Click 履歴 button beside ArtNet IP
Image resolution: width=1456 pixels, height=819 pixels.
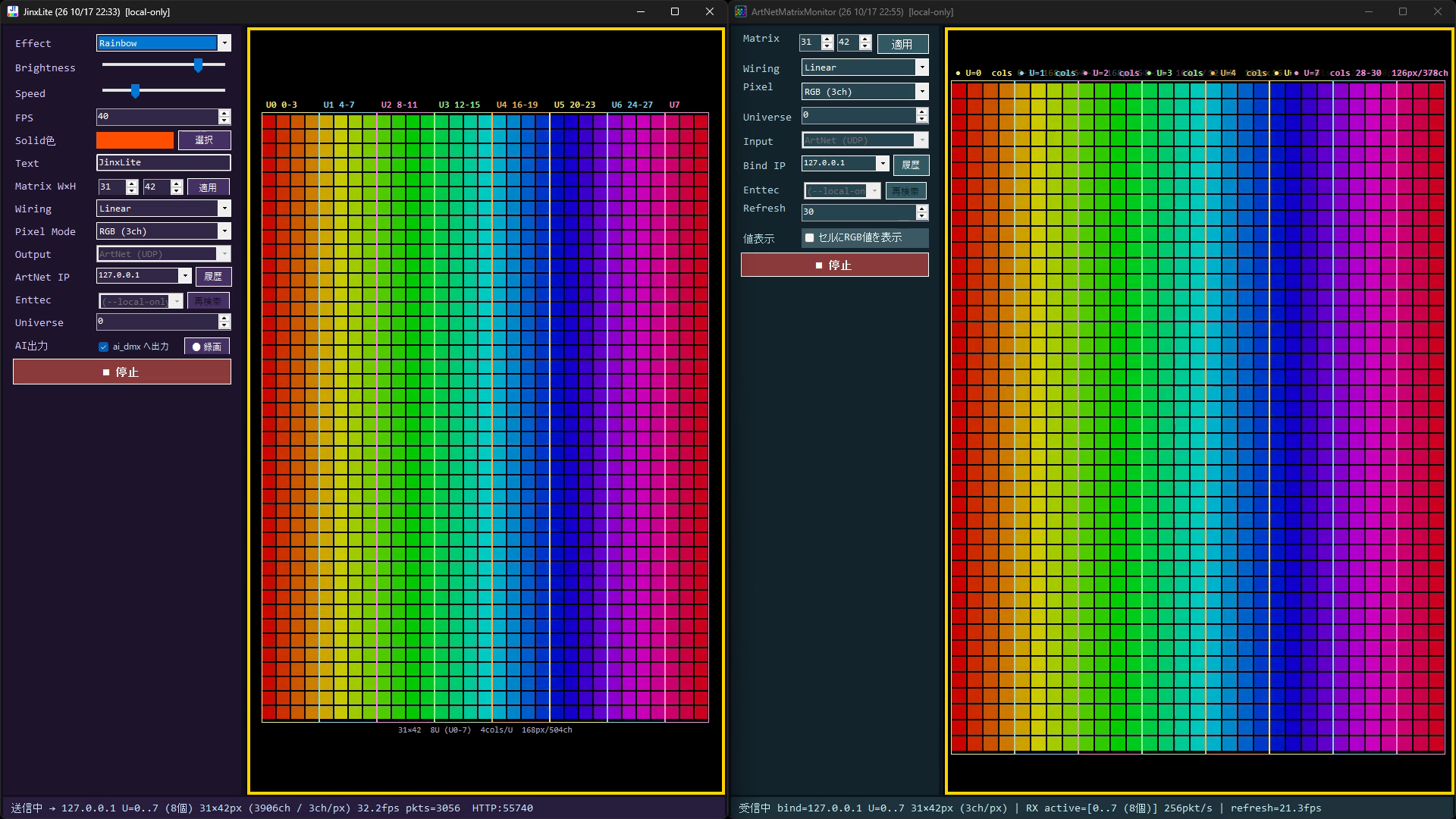click(213, 277)
